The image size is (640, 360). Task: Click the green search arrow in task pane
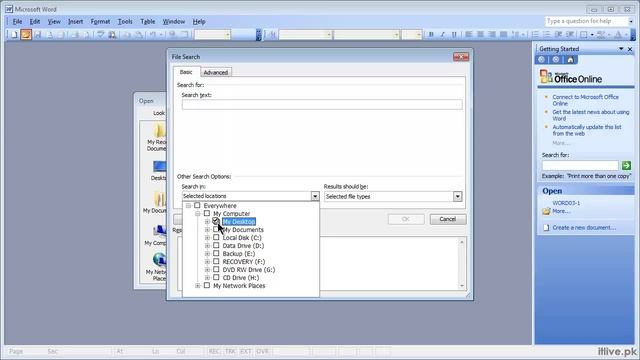(x=626, y=165)
